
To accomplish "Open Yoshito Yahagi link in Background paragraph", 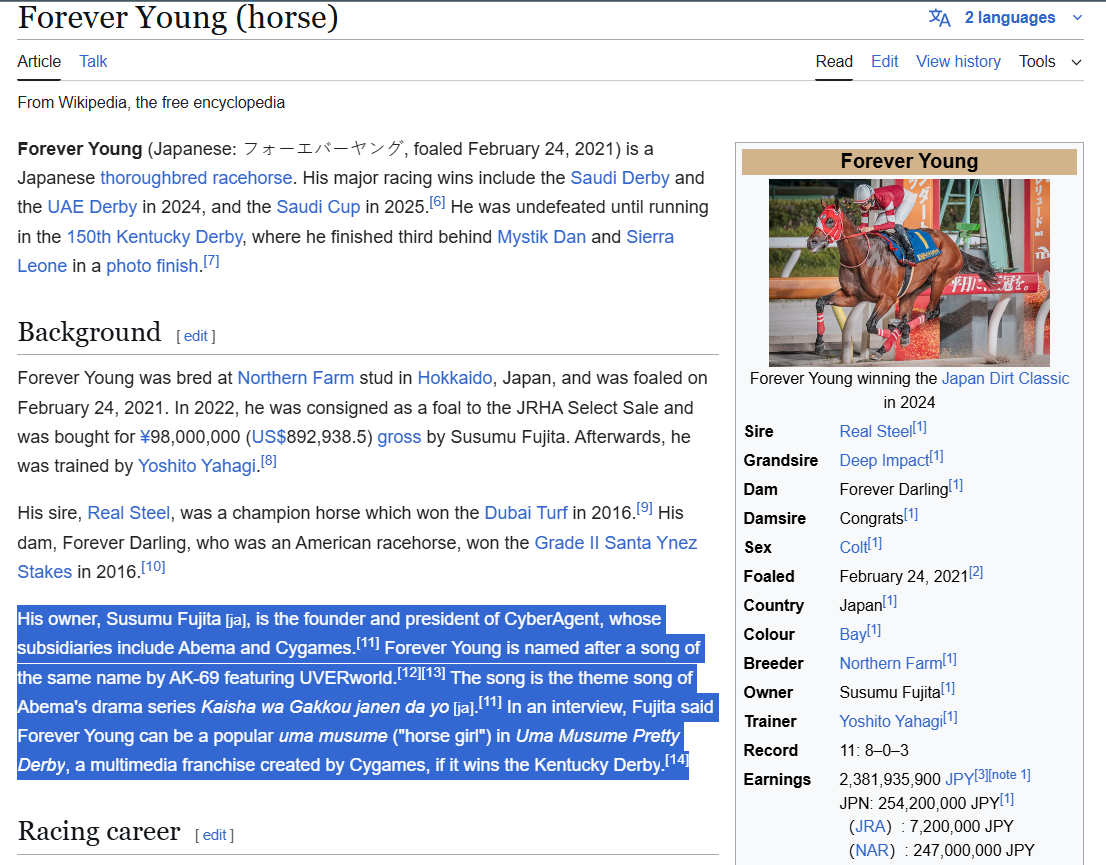I will (x=197, y=466).
